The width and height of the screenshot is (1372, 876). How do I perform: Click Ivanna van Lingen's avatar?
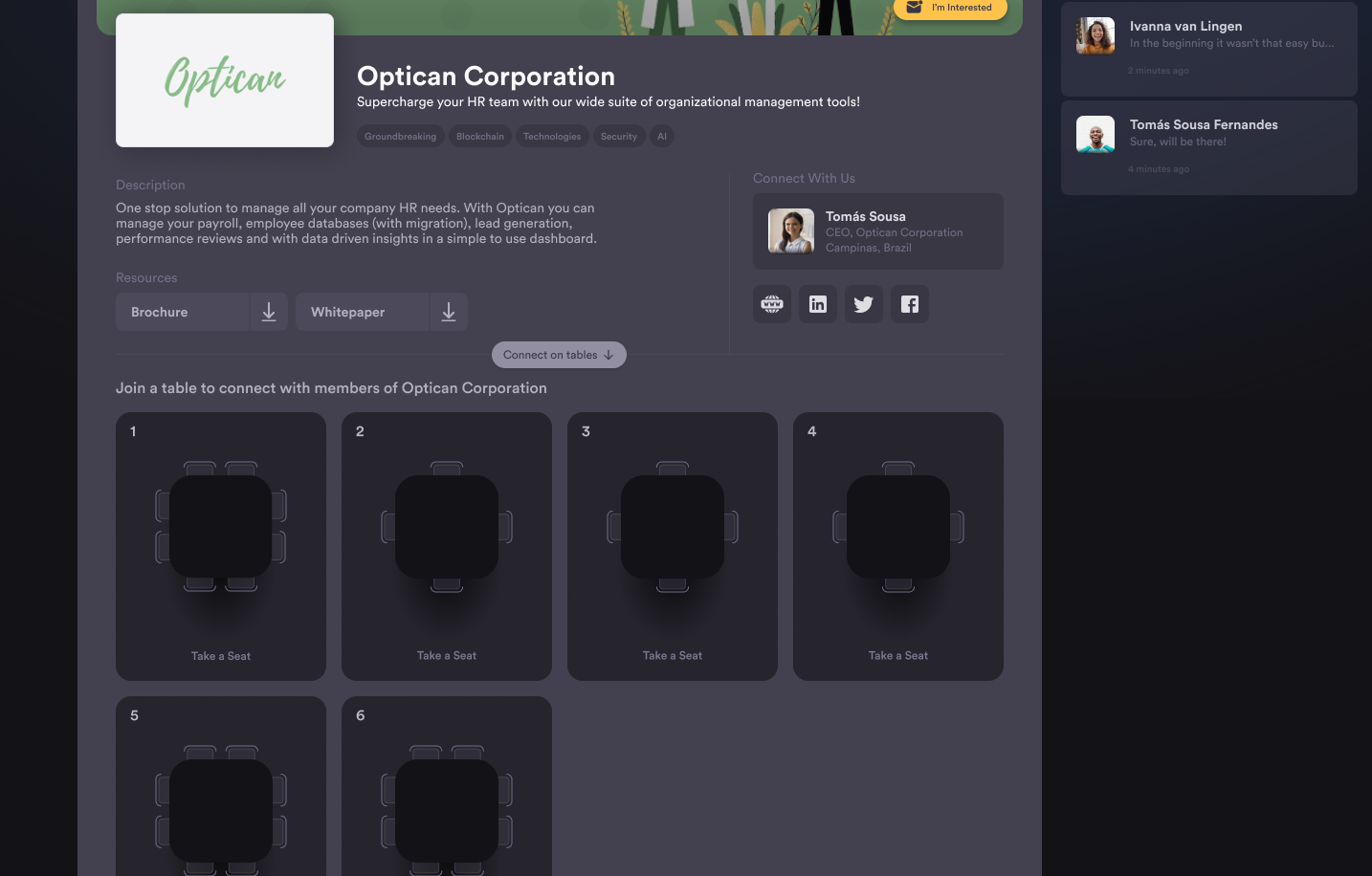coord(1095,36)
